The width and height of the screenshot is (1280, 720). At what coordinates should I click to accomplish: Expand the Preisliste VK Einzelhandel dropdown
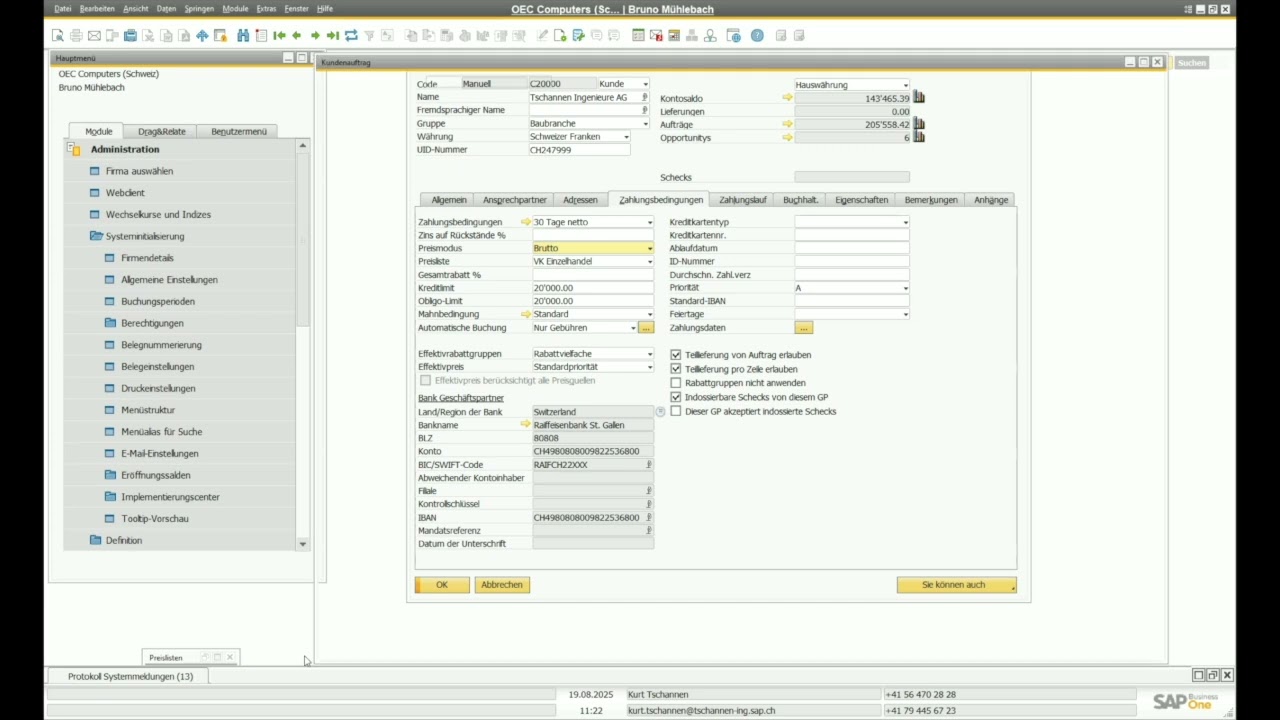tap(649, 262)
